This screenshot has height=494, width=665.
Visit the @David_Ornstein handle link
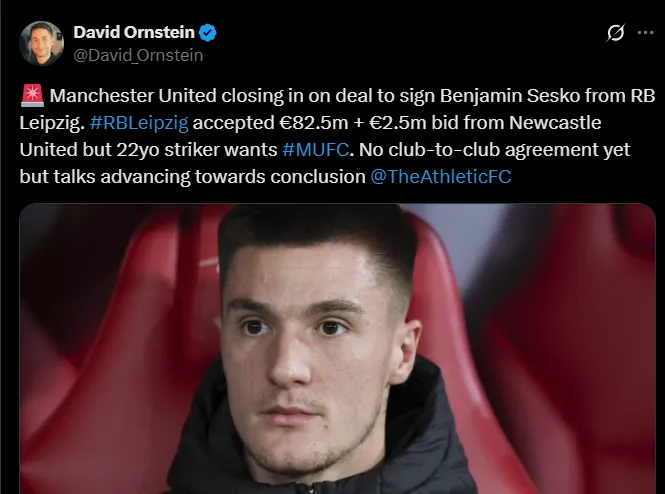point(138,54)
